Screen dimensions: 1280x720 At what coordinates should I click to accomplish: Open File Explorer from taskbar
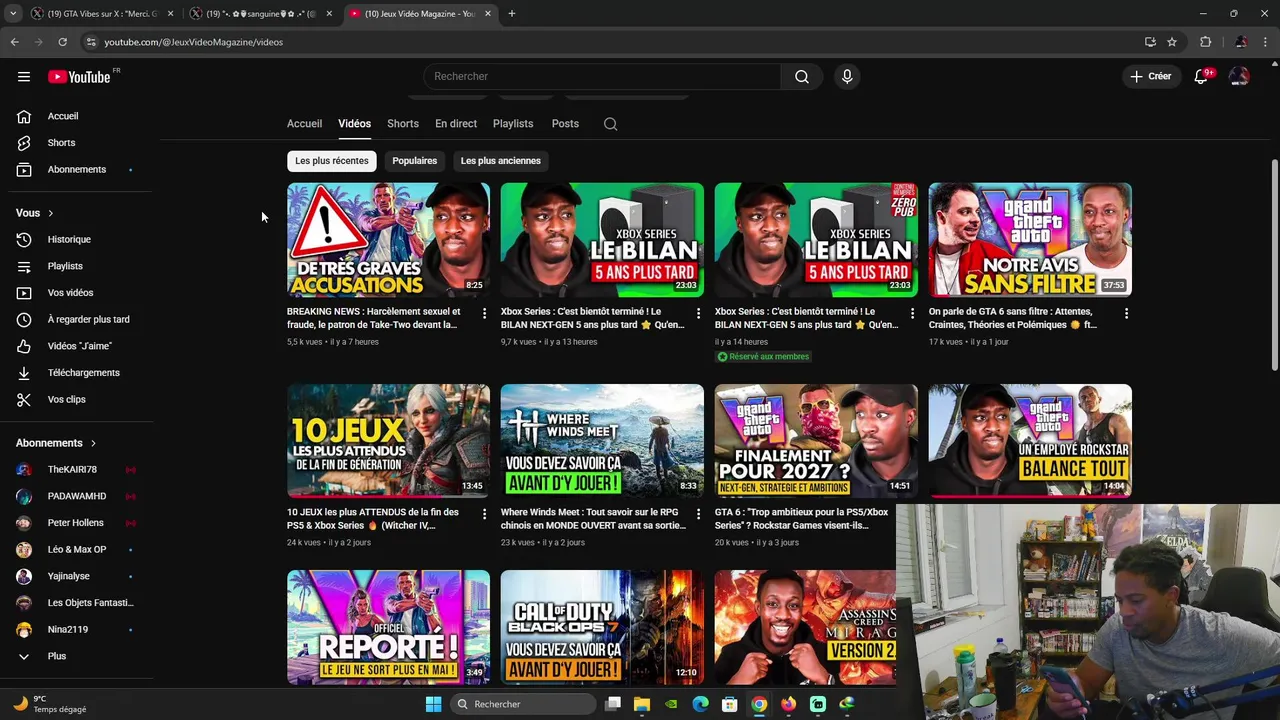[642, 704]
